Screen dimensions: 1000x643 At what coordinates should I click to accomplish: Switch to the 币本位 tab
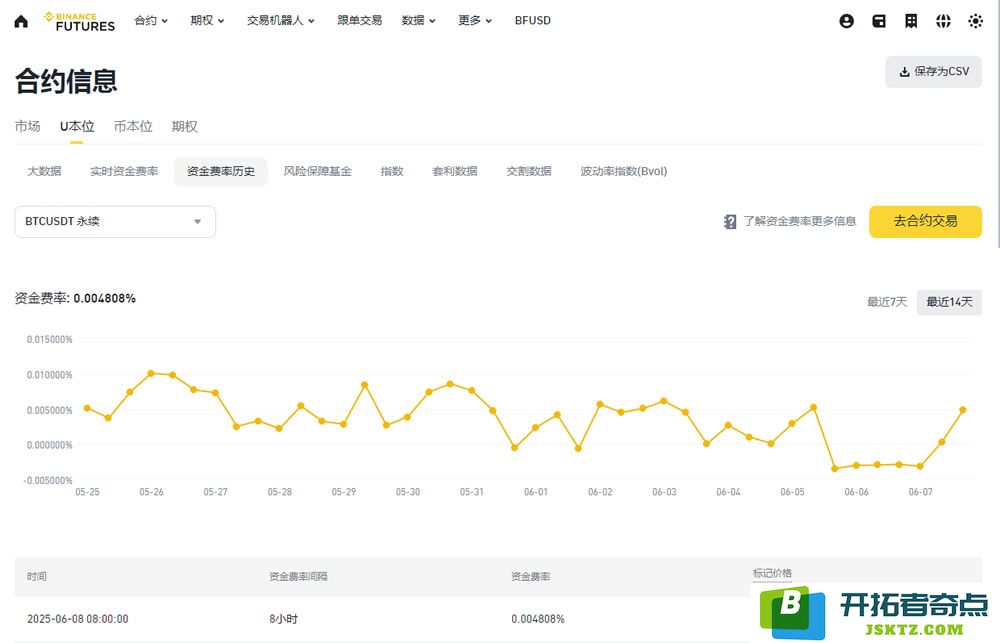coord(133,126)
